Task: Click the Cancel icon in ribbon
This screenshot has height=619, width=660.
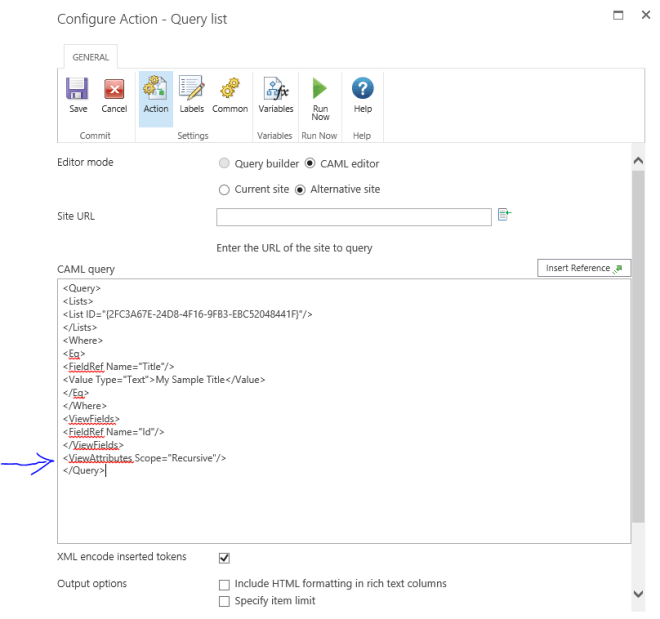Action: coord(114,90)
